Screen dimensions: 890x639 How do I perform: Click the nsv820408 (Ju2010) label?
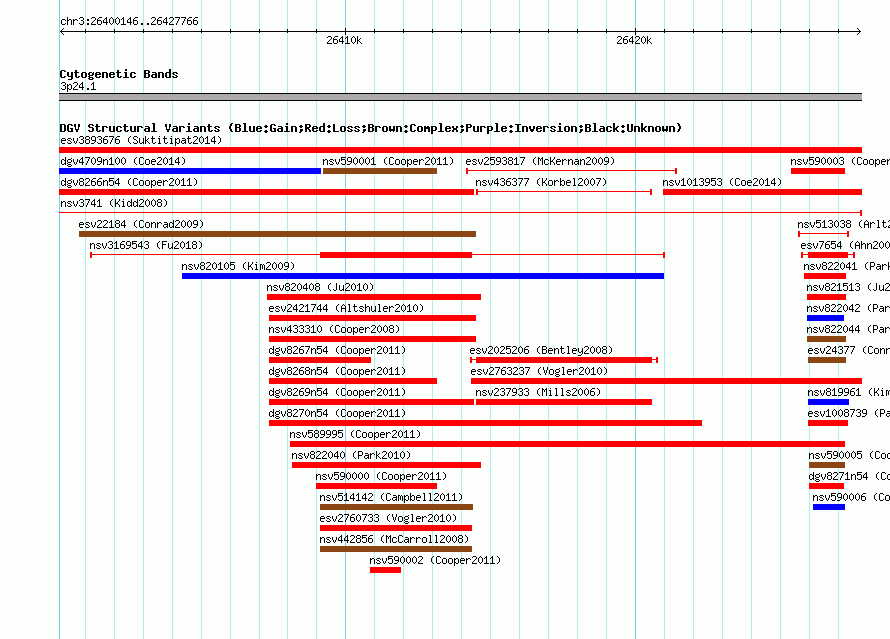tap(320, 287)
